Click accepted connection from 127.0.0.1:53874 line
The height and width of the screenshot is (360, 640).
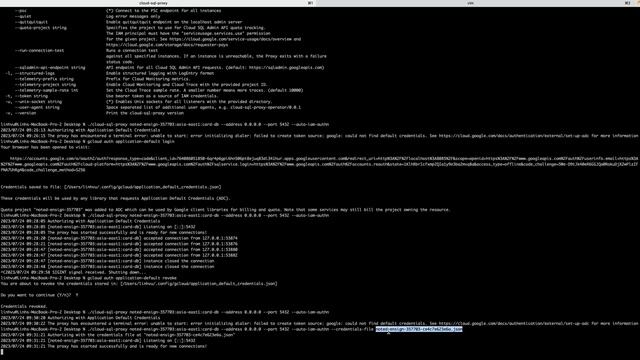(x=119, y=238)
